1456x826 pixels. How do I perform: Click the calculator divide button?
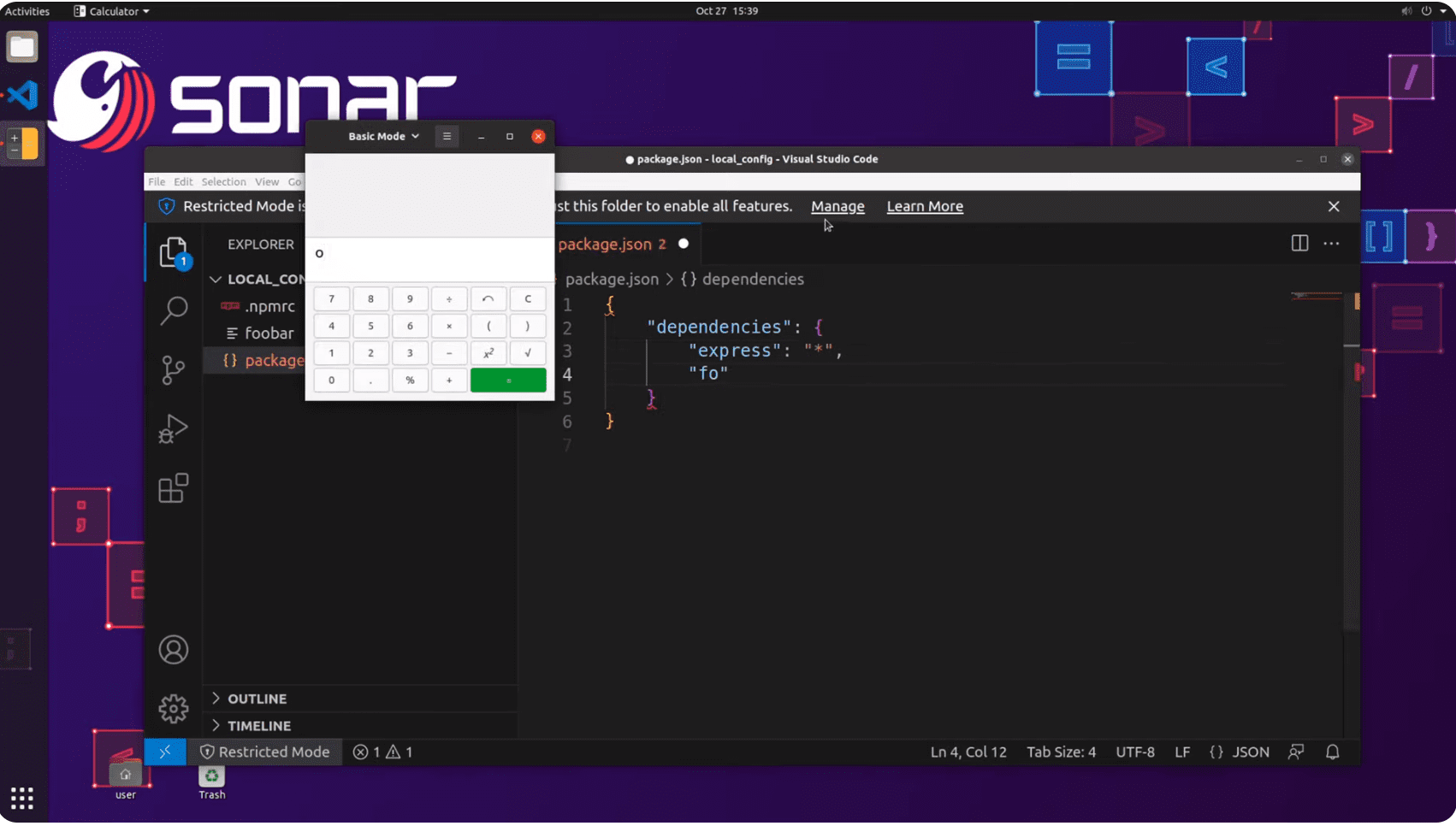[x=449, y=298]
